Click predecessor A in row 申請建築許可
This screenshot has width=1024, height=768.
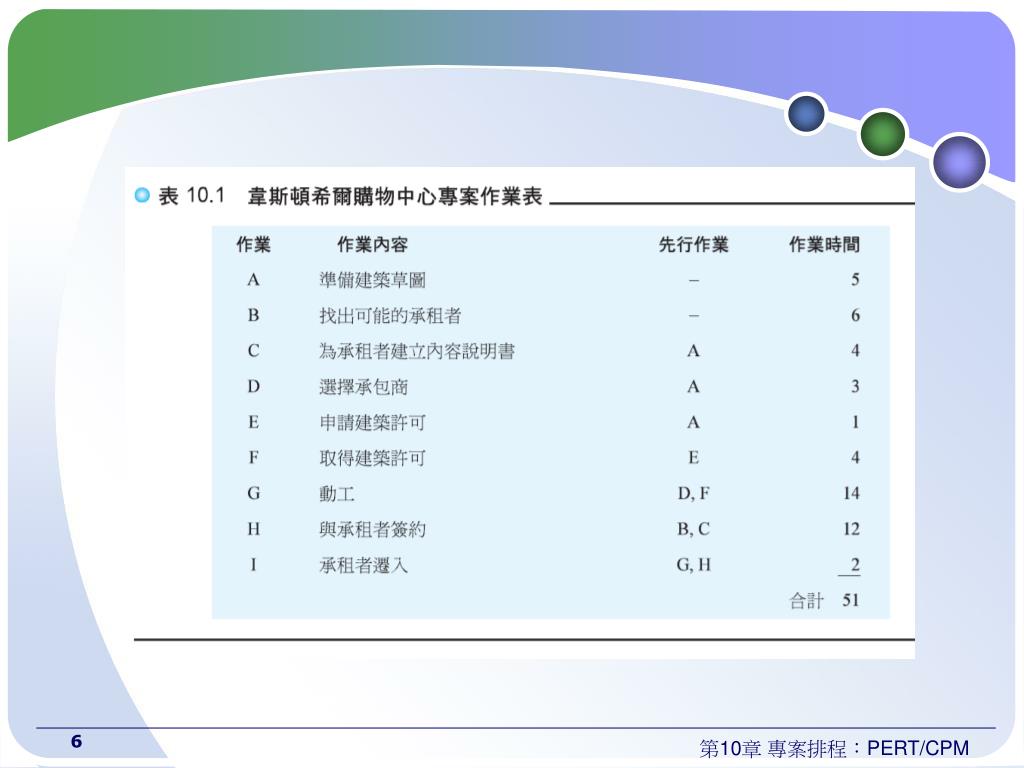coord(694,423)
